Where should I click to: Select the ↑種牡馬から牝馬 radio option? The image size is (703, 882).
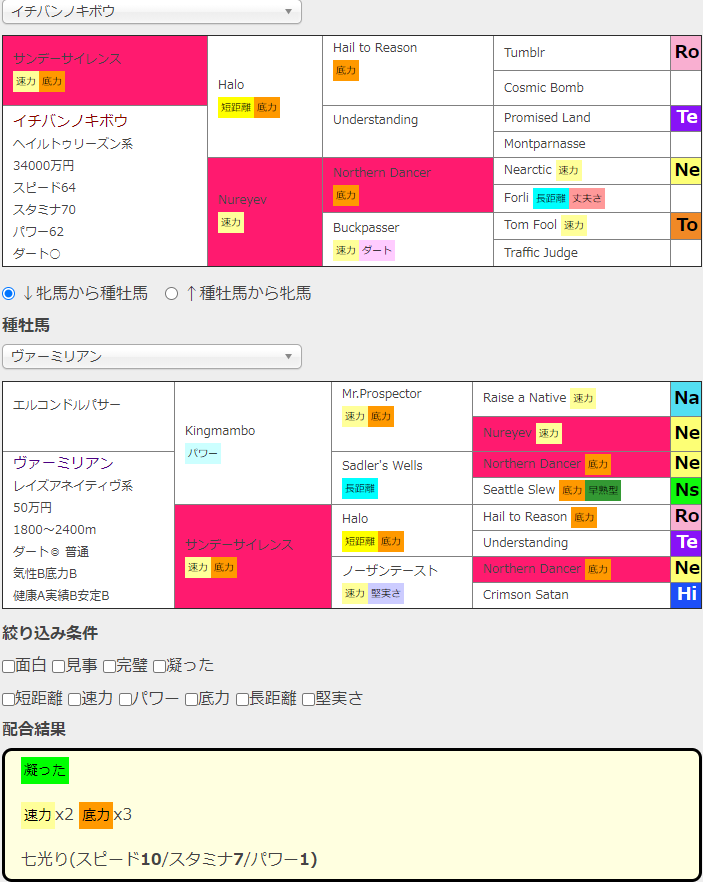tap(171, 293)
